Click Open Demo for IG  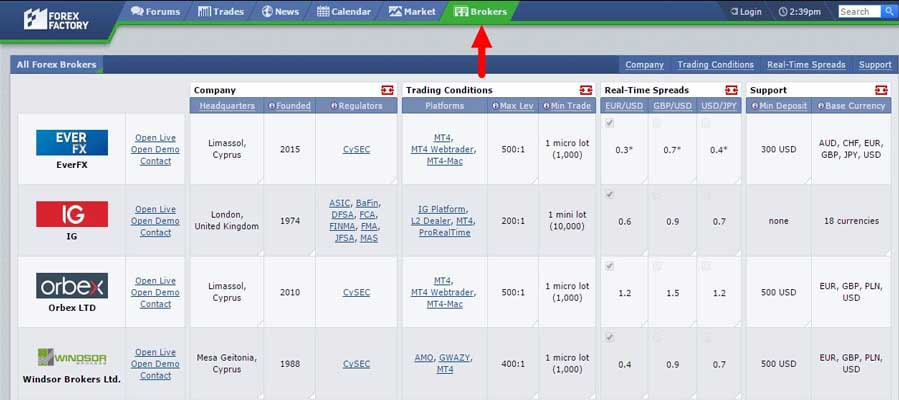tap(155, 221)
